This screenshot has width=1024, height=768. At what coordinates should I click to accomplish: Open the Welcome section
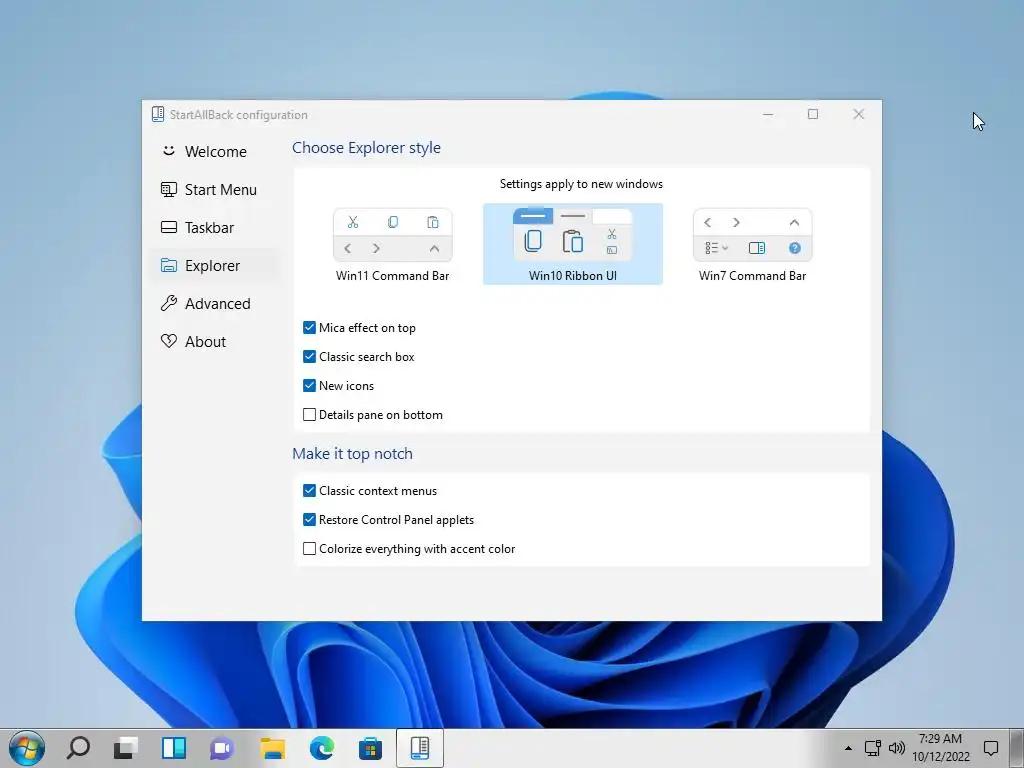[x=213, y=152]
